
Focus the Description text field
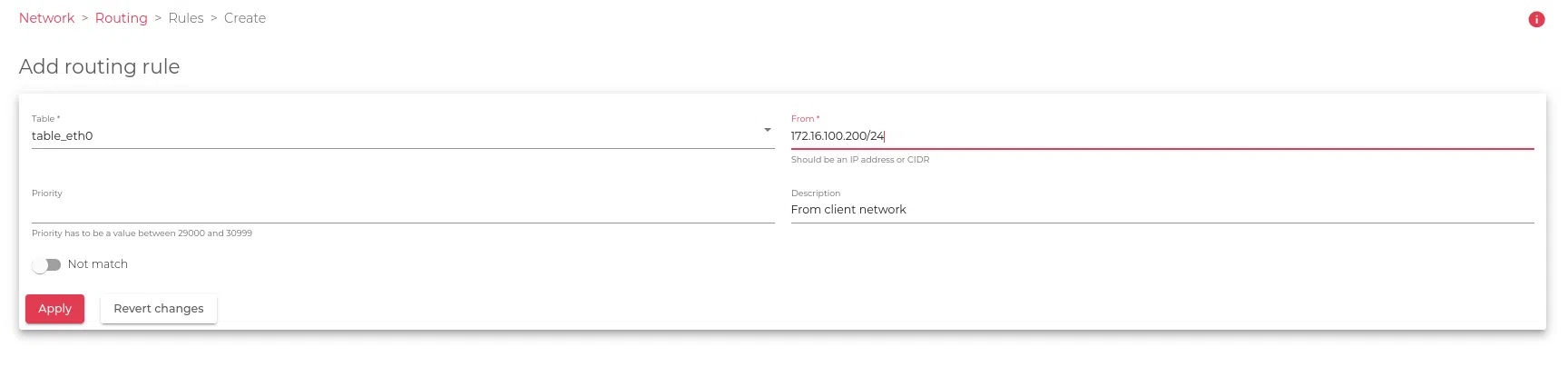tap(1161, 210)
